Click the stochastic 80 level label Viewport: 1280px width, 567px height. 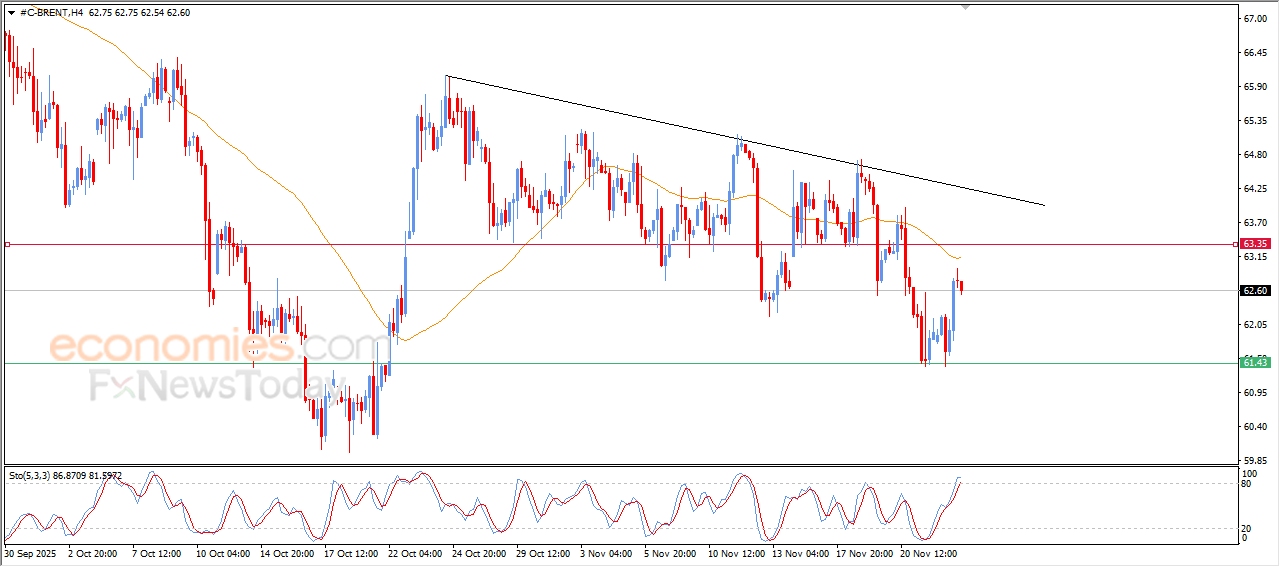coord(1246,484)
